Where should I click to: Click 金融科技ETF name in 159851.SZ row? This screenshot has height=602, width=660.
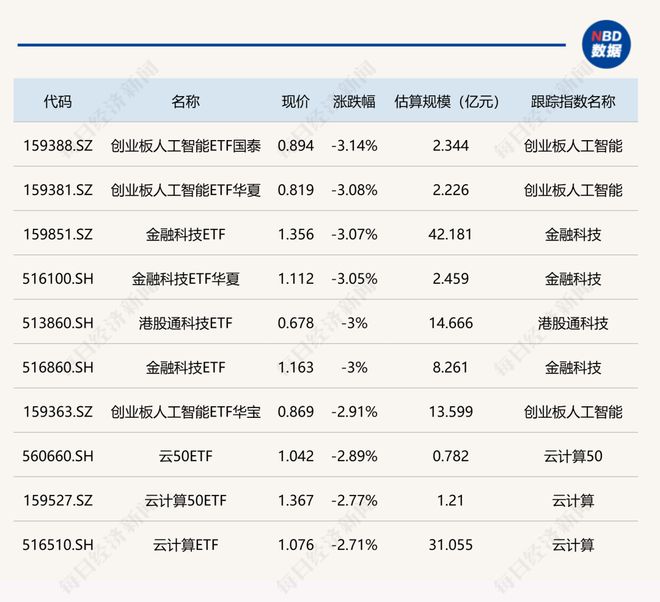186,234
